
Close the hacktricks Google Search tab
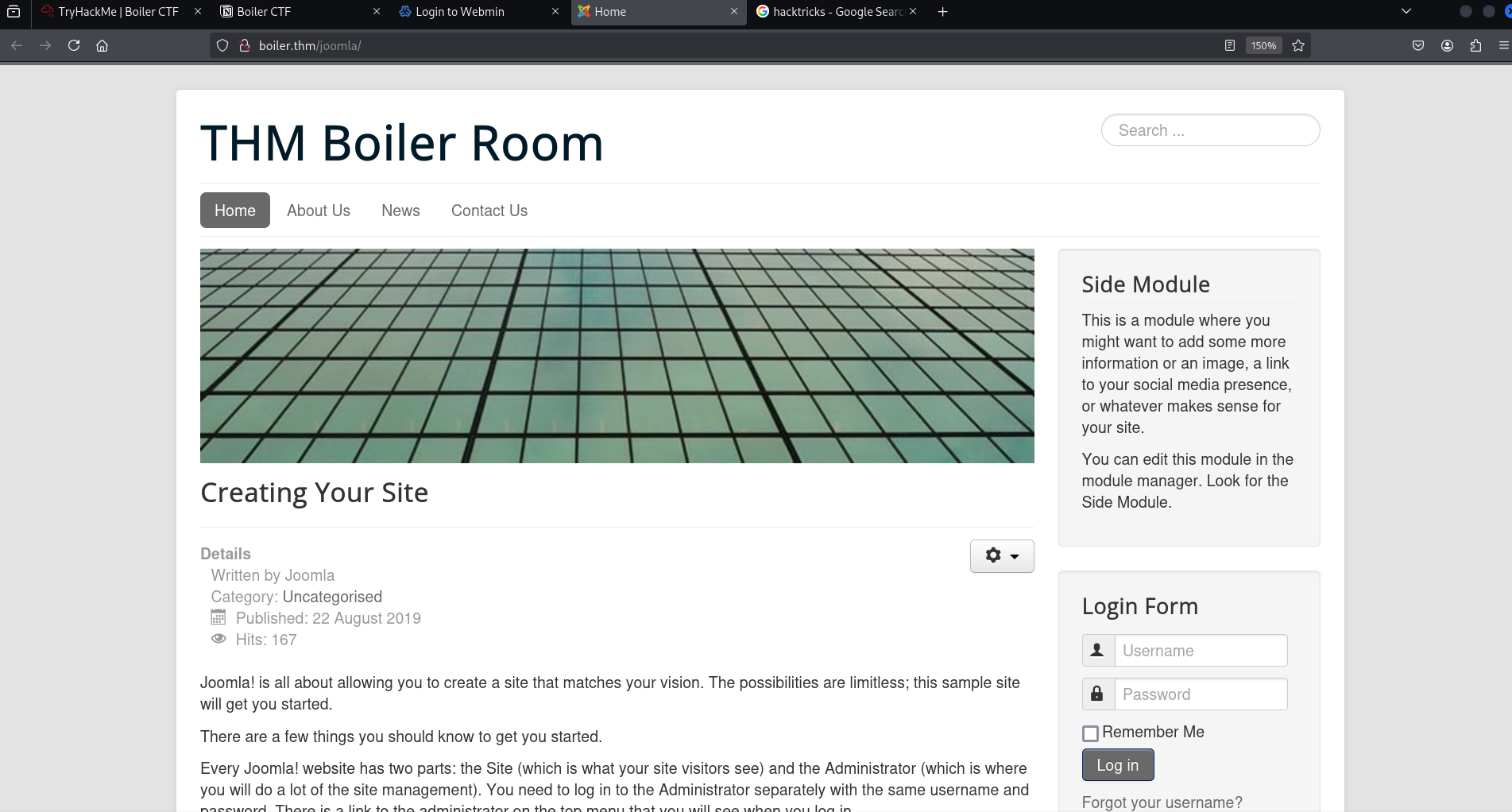(913, 11)
